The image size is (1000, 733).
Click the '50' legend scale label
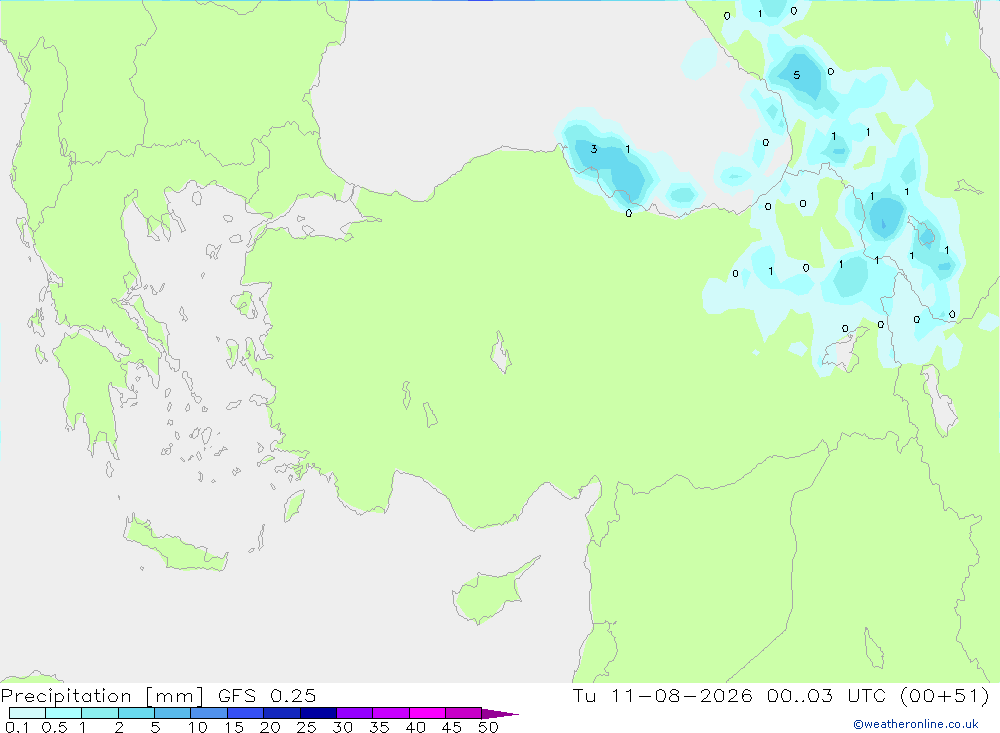coord(489,727)
